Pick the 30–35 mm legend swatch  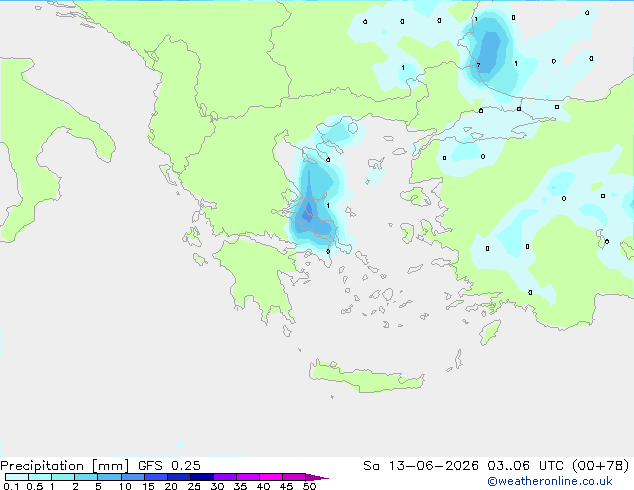coord(225,477)
